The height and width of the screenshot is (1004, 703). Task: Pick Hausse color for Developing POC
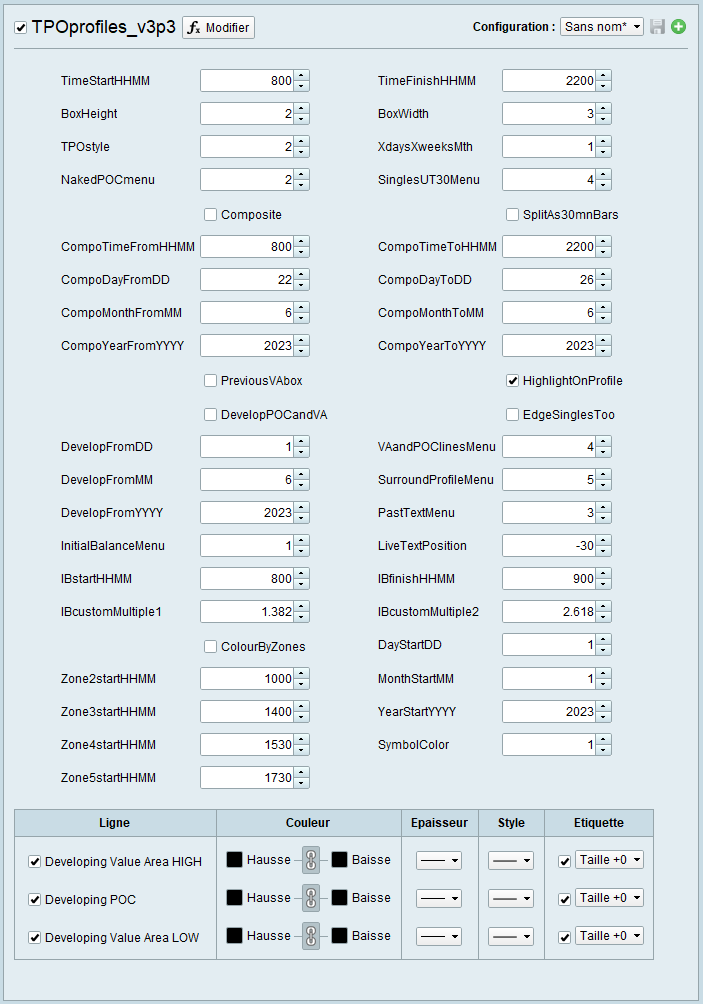coord(234,897)
